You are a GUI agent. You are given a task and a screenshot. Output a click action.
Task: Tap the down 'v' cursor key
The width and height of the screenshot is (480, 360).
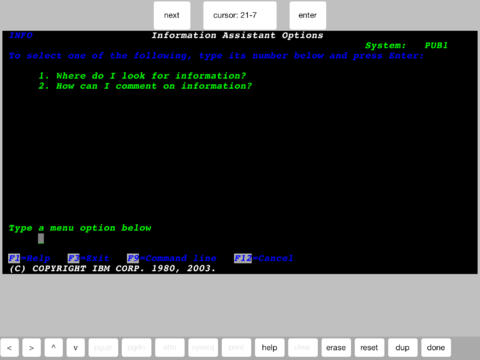click(x=76, y=348)
